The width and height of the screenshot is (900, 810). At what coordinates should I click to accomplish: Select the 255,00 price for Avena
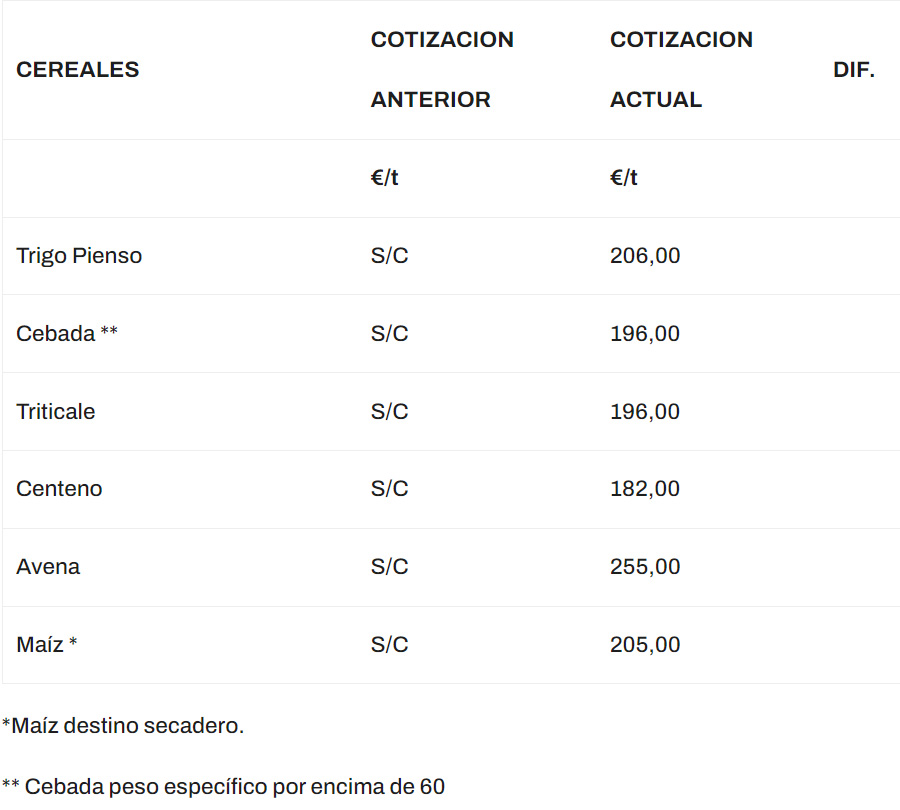[x=645, y=567]
